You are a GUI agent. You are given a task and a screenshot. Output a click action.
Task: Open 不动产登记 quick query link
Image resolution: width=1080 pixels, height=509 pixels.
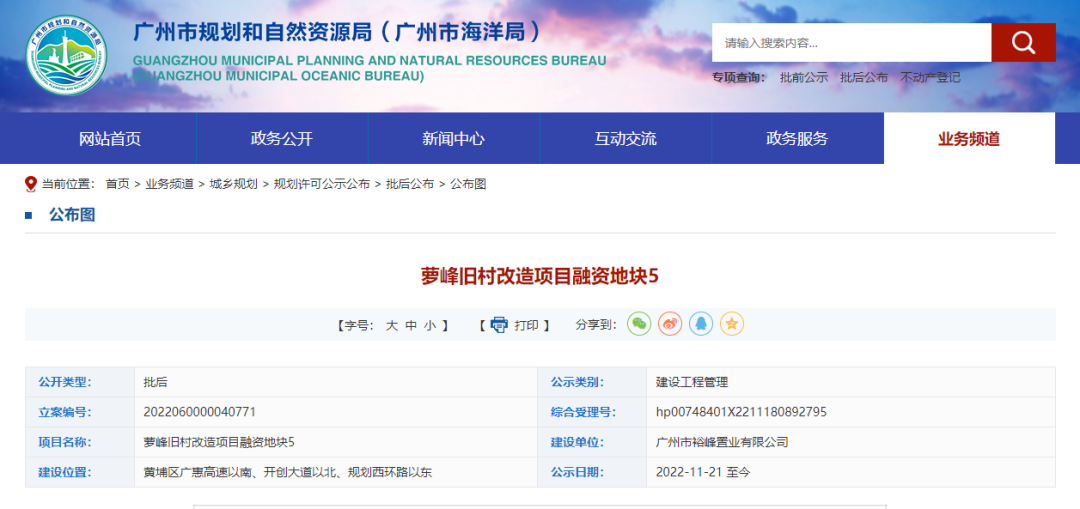tap(930, 78)
